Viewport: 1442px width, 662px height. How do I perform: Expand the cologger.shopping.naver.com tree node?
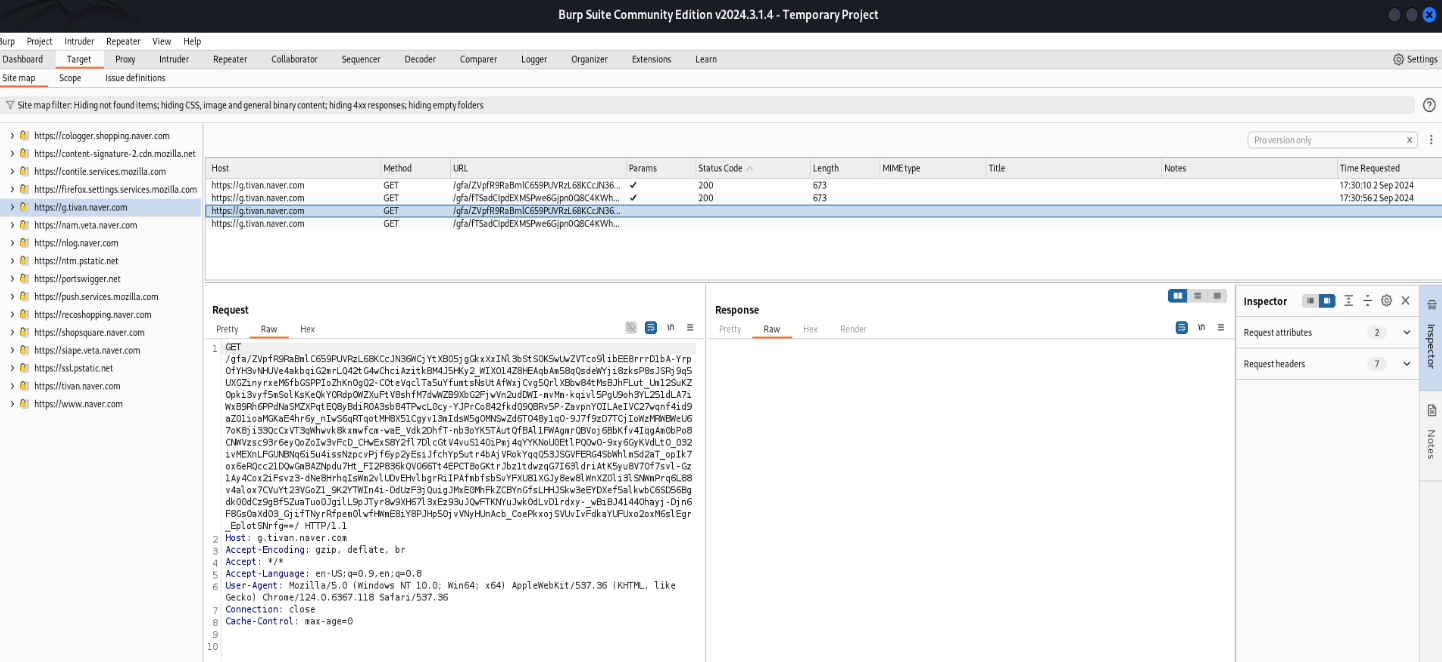(x=12, y=135)
